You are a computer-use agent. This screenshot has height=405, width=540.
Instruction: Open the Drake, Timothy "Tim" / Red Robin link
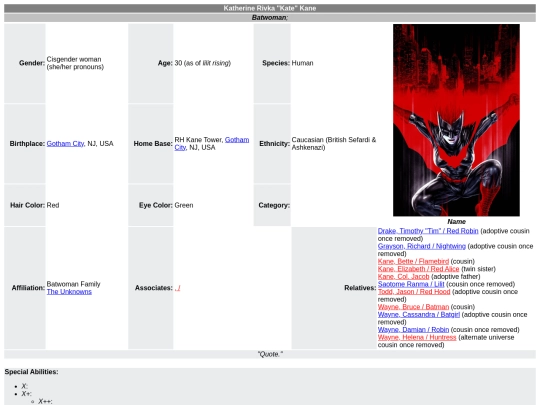[x=428, y=231]
